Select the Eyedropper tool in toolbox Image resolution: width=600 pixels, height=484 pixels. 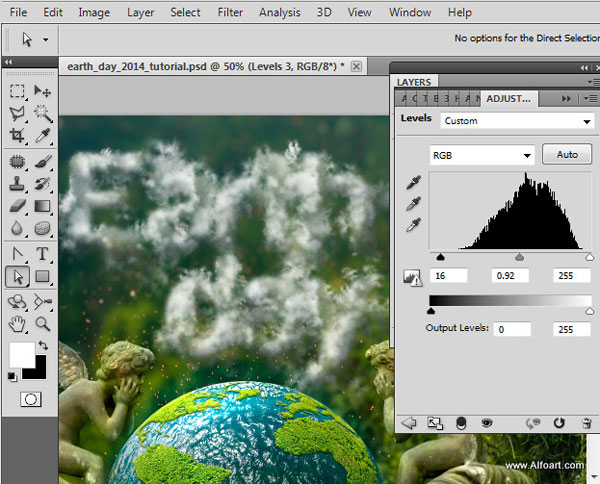coord(42,135)
